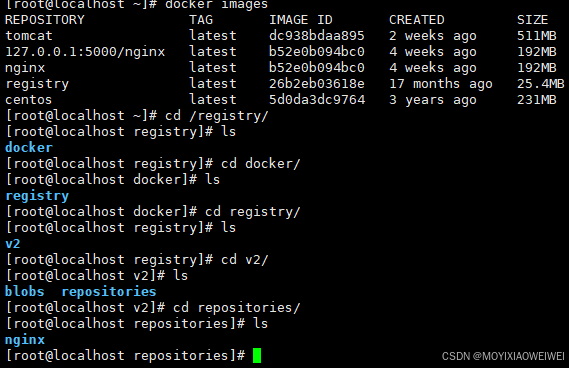Click the 231MB size value
This screenshot has height=368, width=569.
[x=536, y=99]
